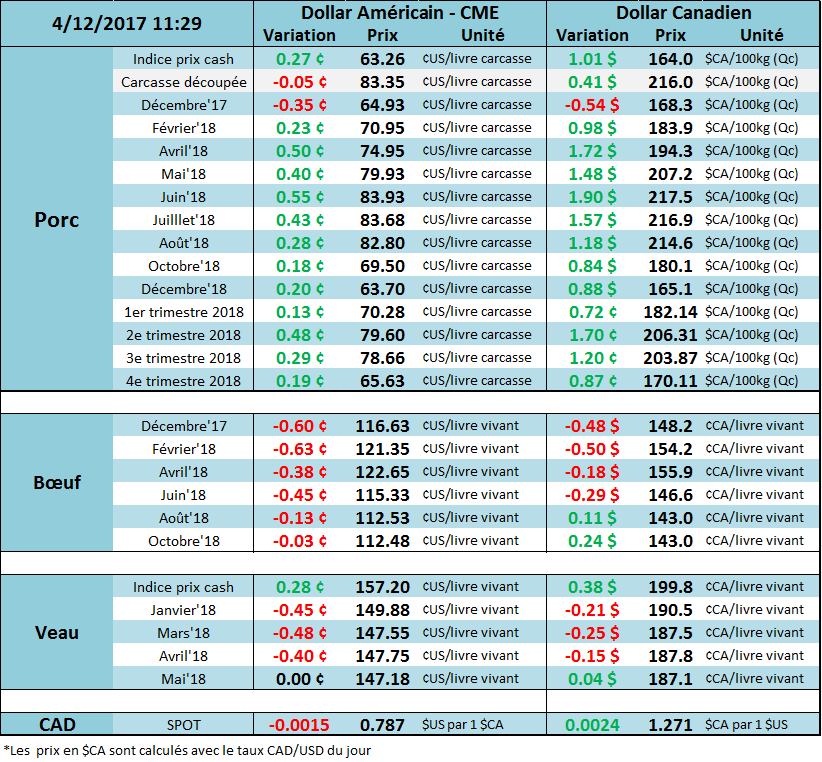
Task: Click the Veau category cell
Action: tap(56, 632)
